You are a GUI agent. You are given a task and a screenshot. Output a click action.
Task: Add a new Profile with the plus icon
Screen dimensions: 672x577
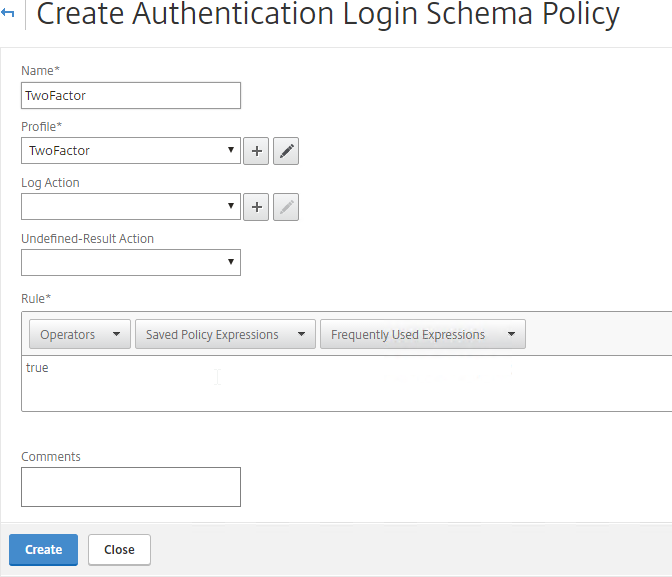[256, 151]
